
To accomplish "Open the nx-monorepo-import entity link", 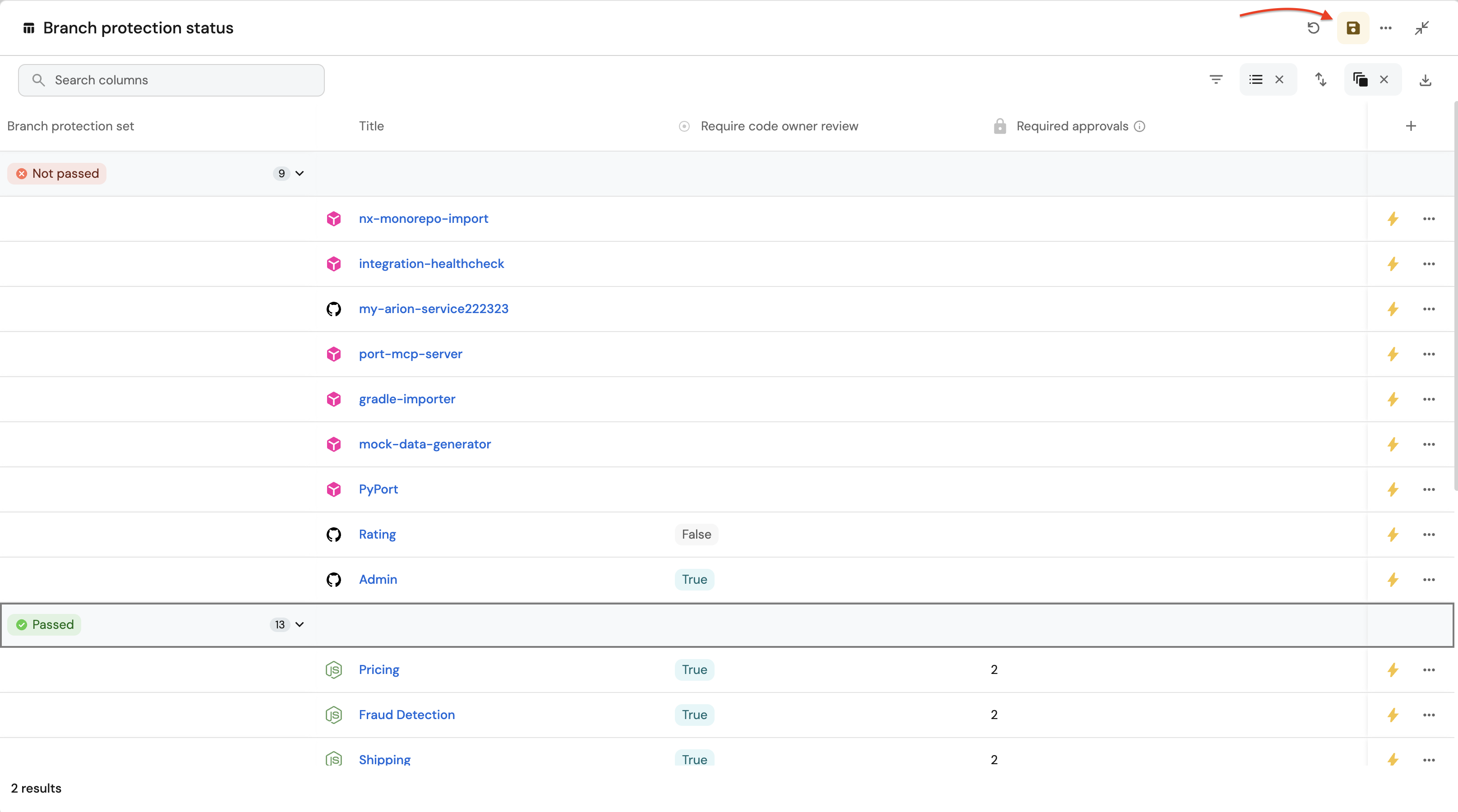I will [423, 218].
